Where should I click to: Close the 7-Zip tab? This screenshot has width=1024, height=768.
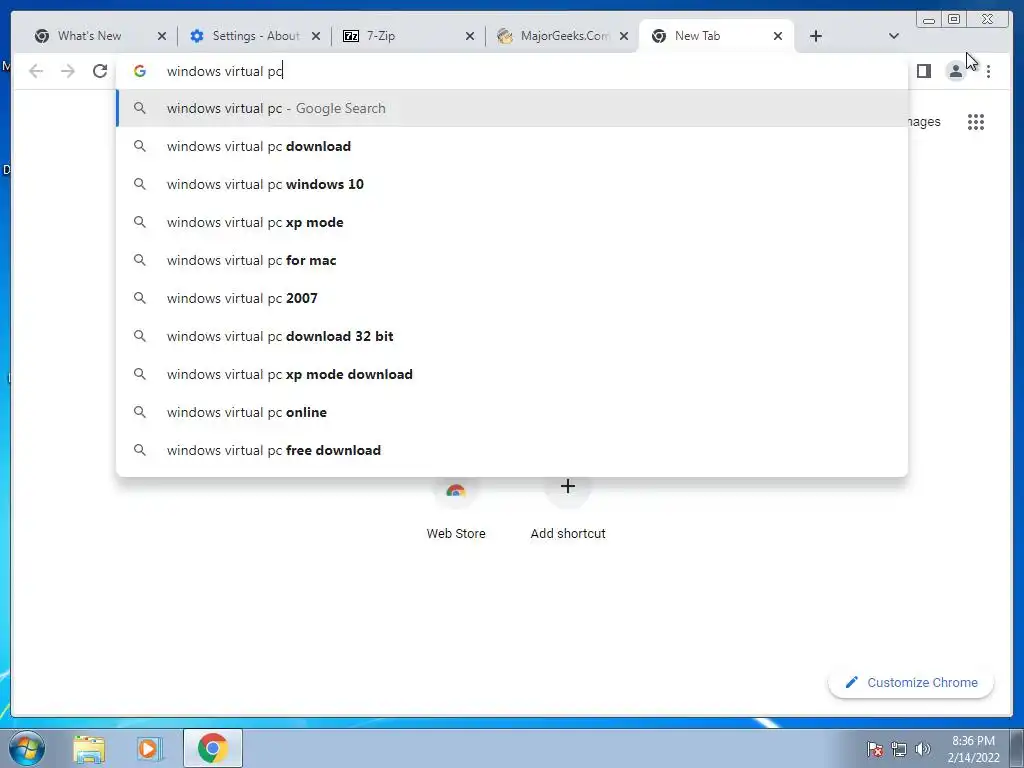(x=470, y=36)
